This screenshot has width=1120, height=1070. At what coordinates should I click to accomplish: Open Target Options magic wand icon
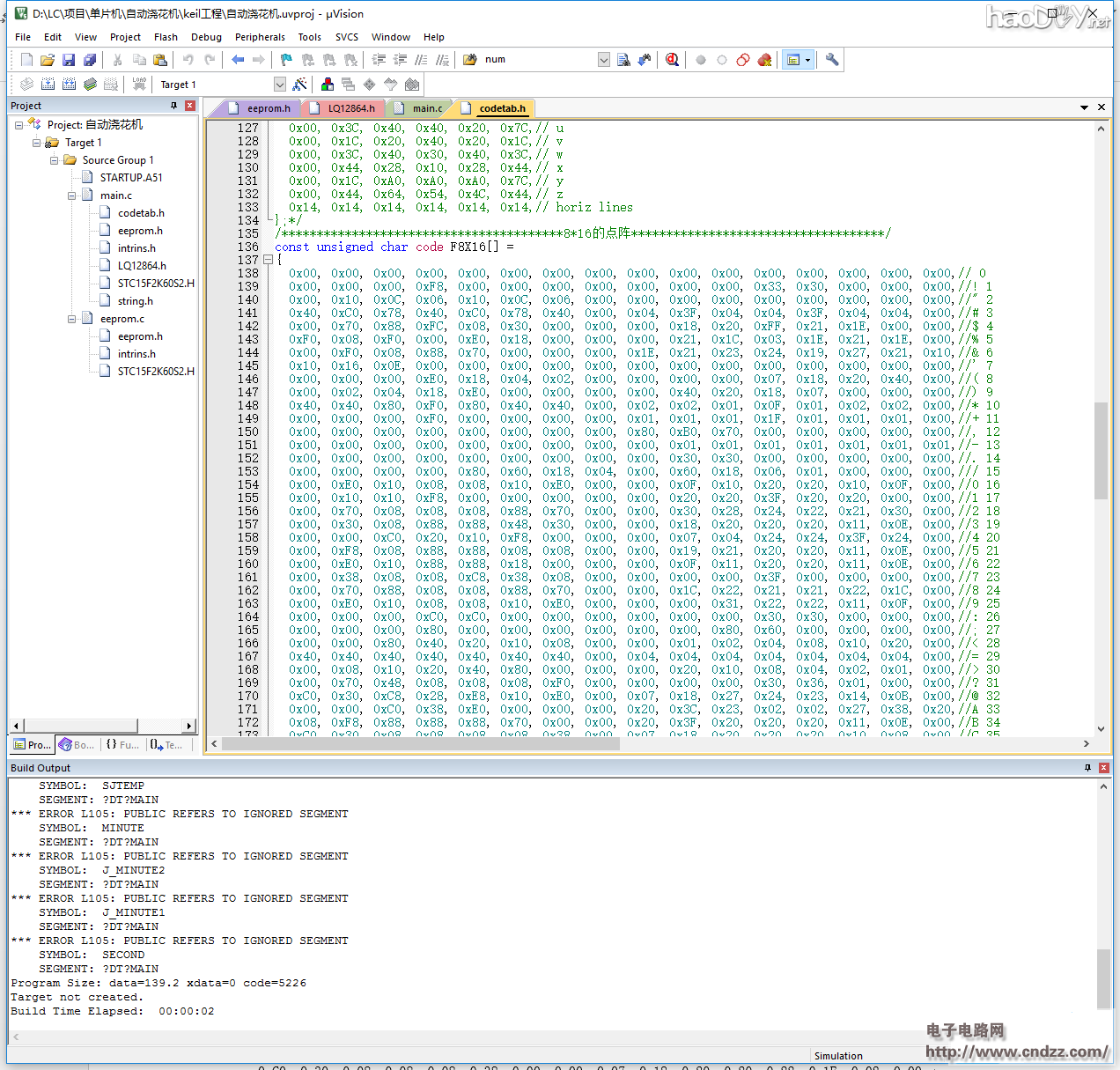pyautogui.click(x=300, y=85)
